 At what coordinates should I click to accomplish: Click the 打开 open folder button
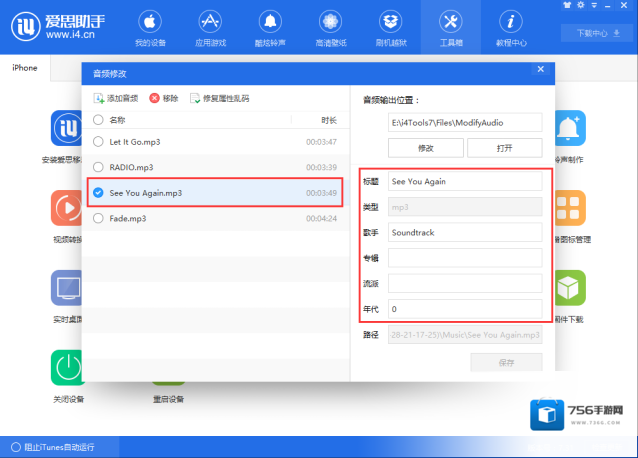pos(504,148)
